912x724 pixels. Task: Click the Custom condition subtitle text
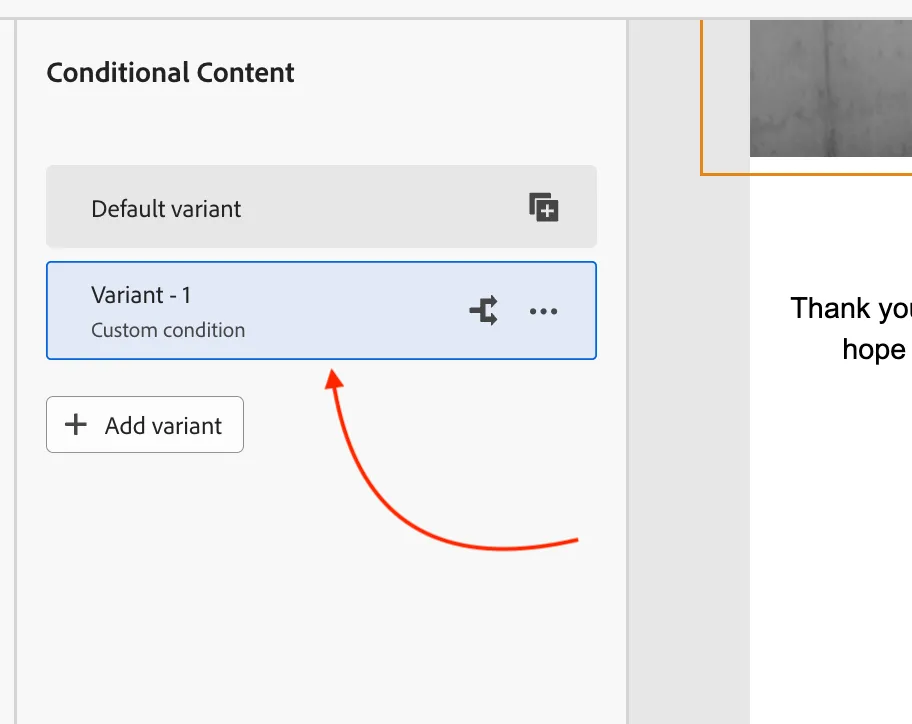(x=168, y=330)
